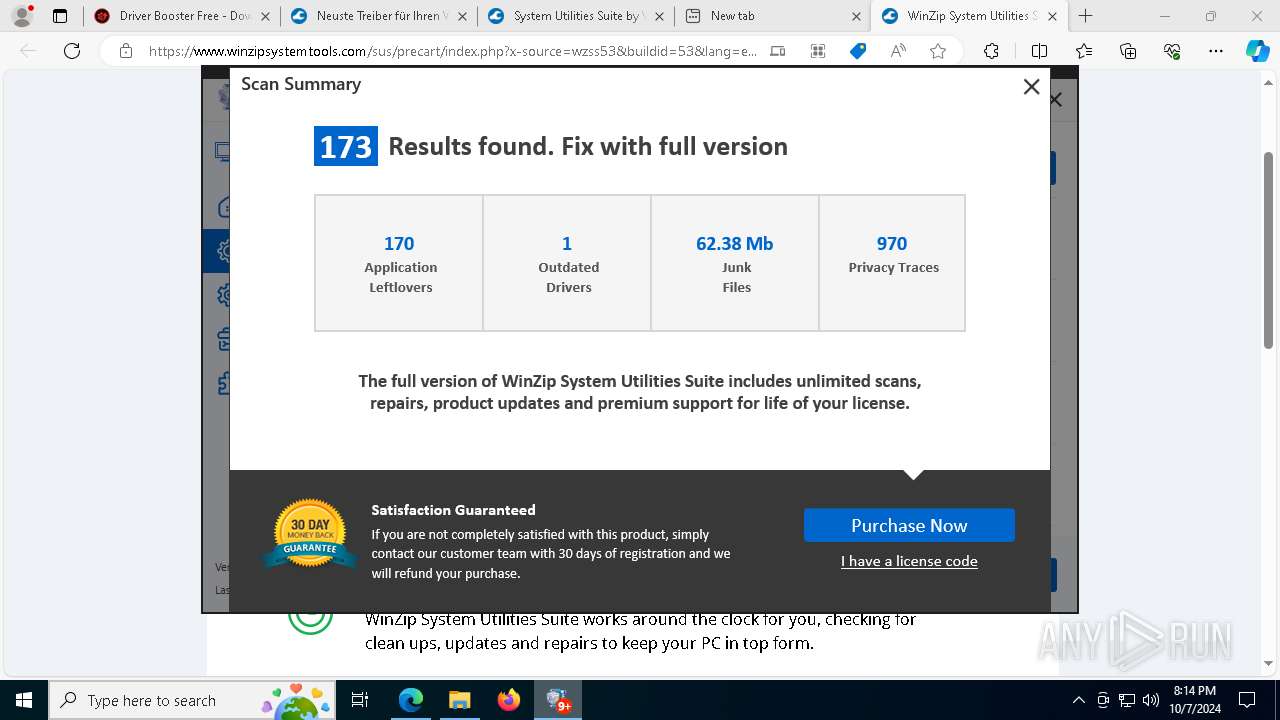Click the Satisfaction Guaranteed heading

(453, 510)
